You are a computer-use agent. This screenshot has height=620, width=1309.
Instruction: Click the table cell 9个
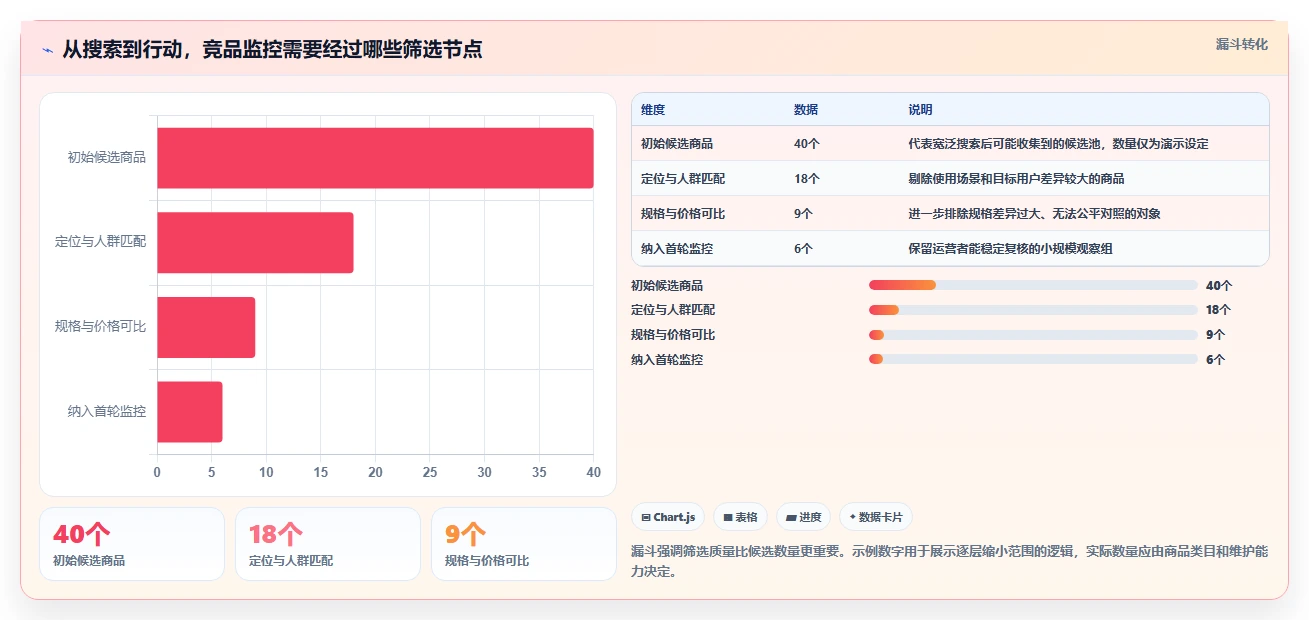point(803,214)
